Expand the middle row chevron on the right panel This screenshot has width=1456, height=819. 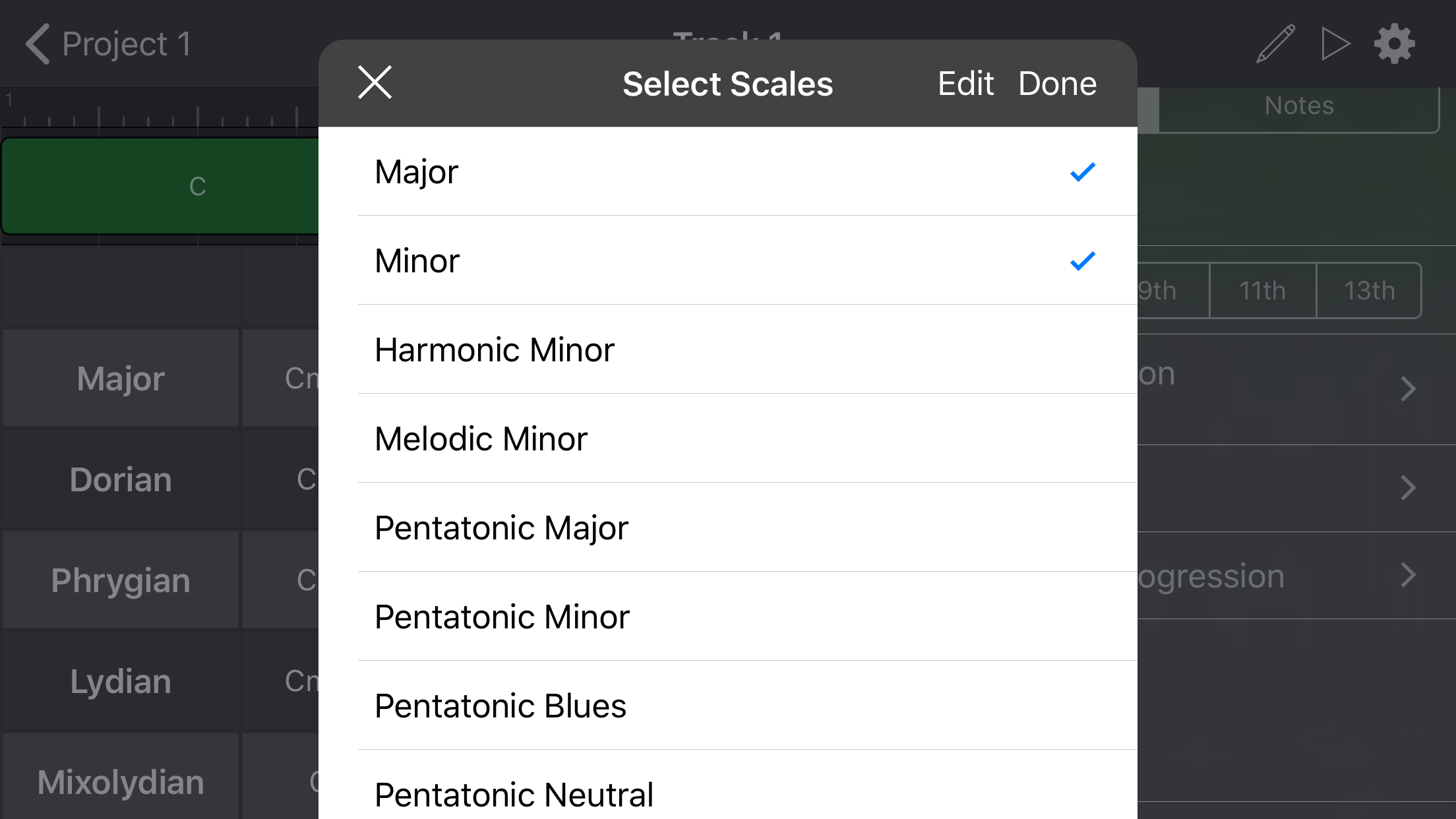1407,488
